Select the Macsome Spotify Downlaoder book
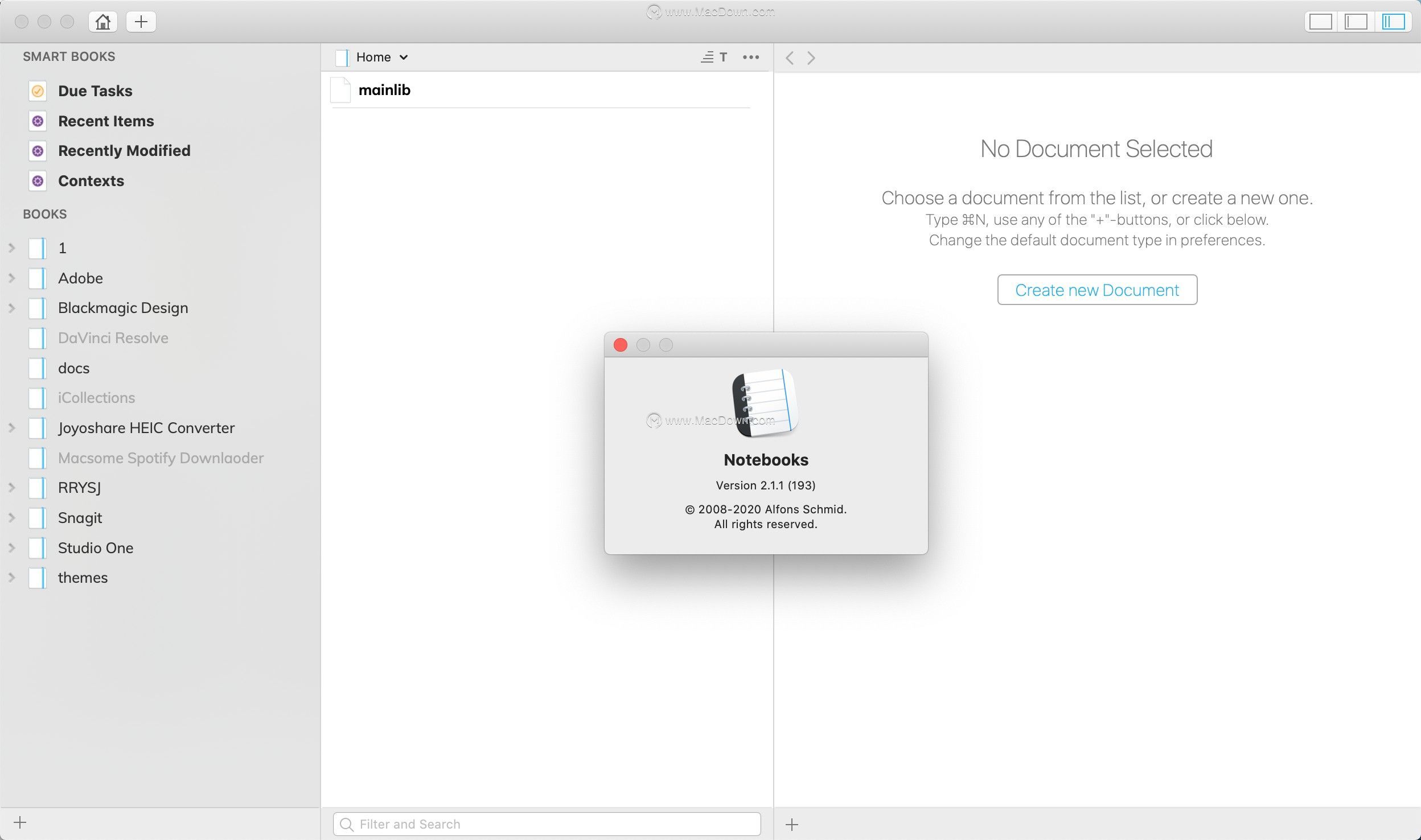The width and height of the screenshot is (1421, 840). click(161, 458)
